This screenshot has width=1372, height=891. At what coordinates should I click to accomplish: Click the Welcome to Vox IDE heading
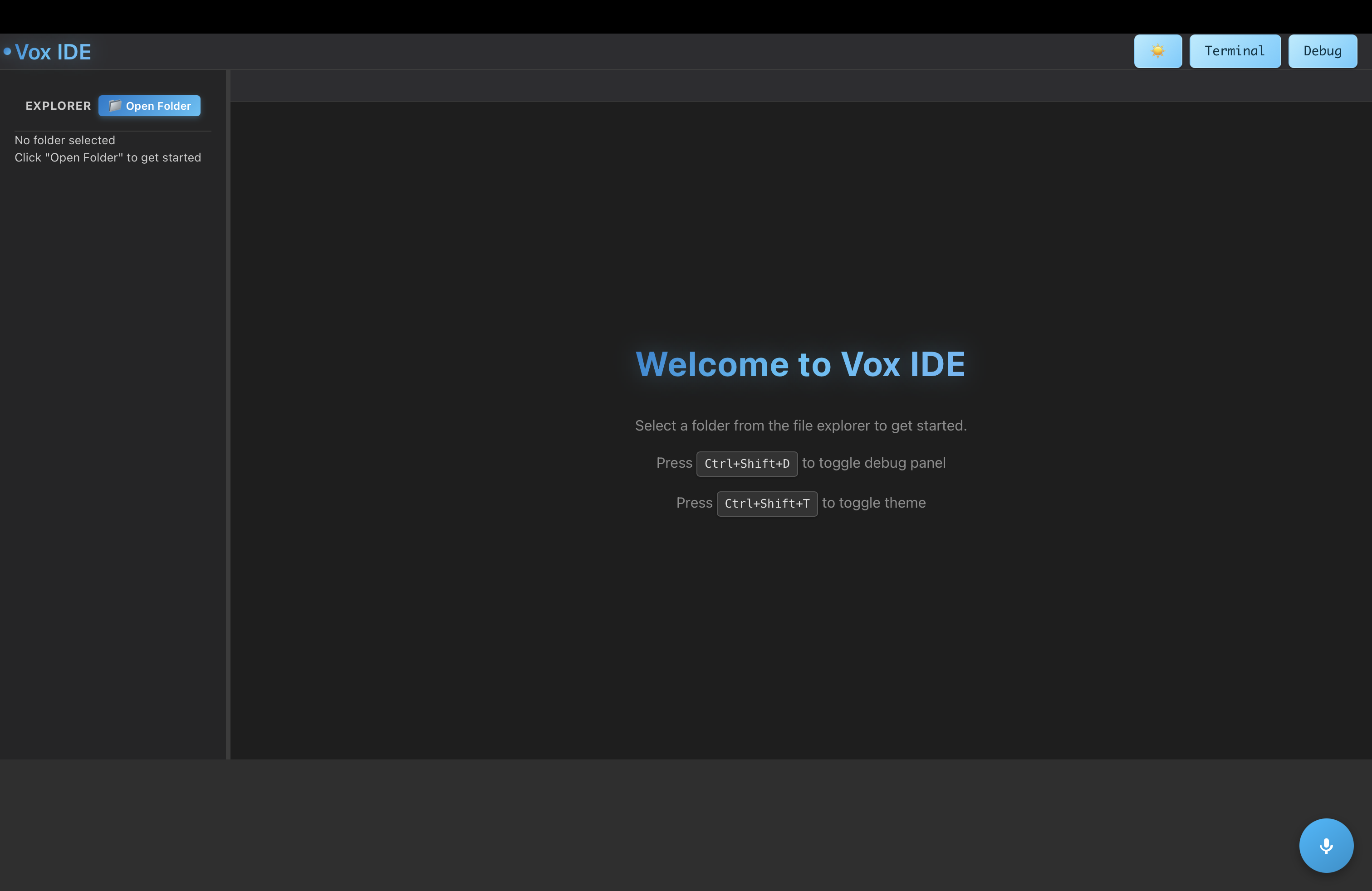(800, 364)
